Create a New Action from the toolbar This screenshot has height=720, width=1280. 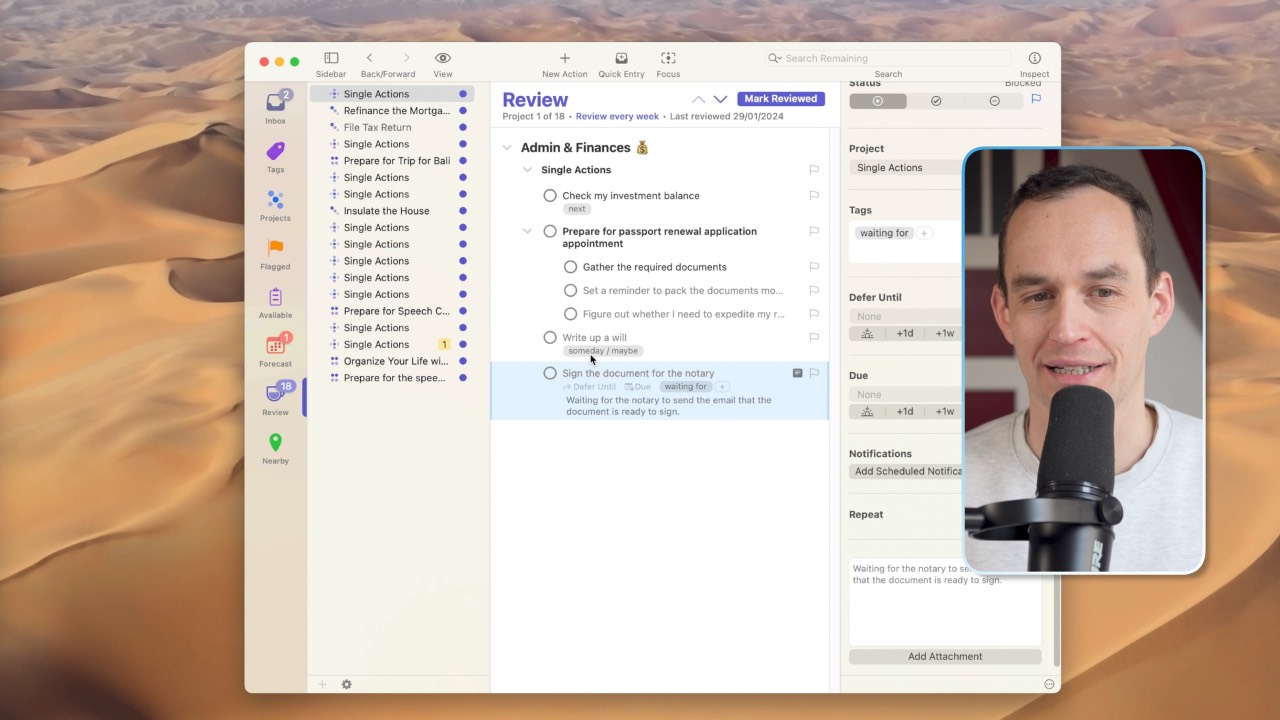pos(565,58)
